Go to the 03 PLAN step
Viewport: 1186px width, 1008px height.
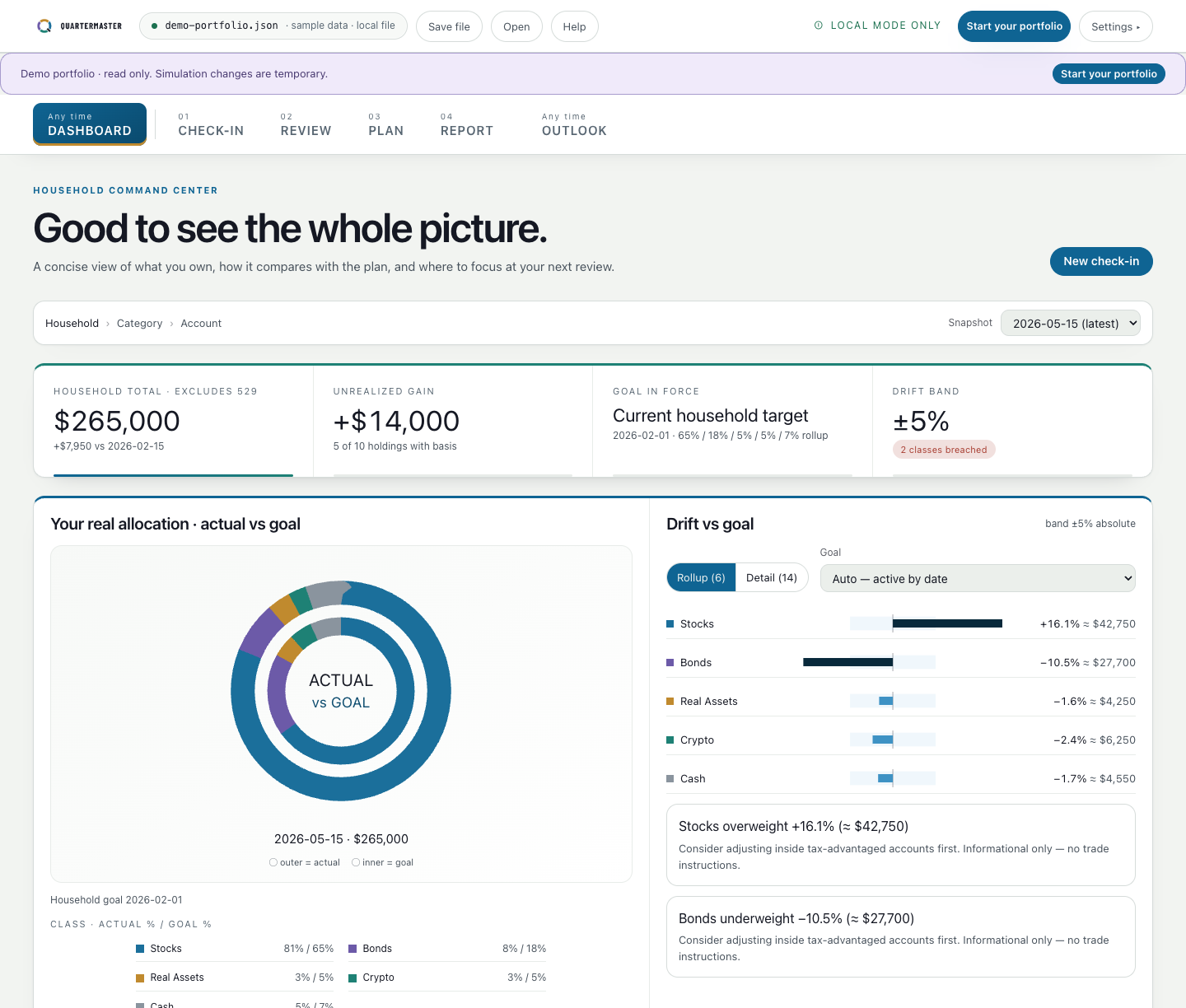click(385, 124)
